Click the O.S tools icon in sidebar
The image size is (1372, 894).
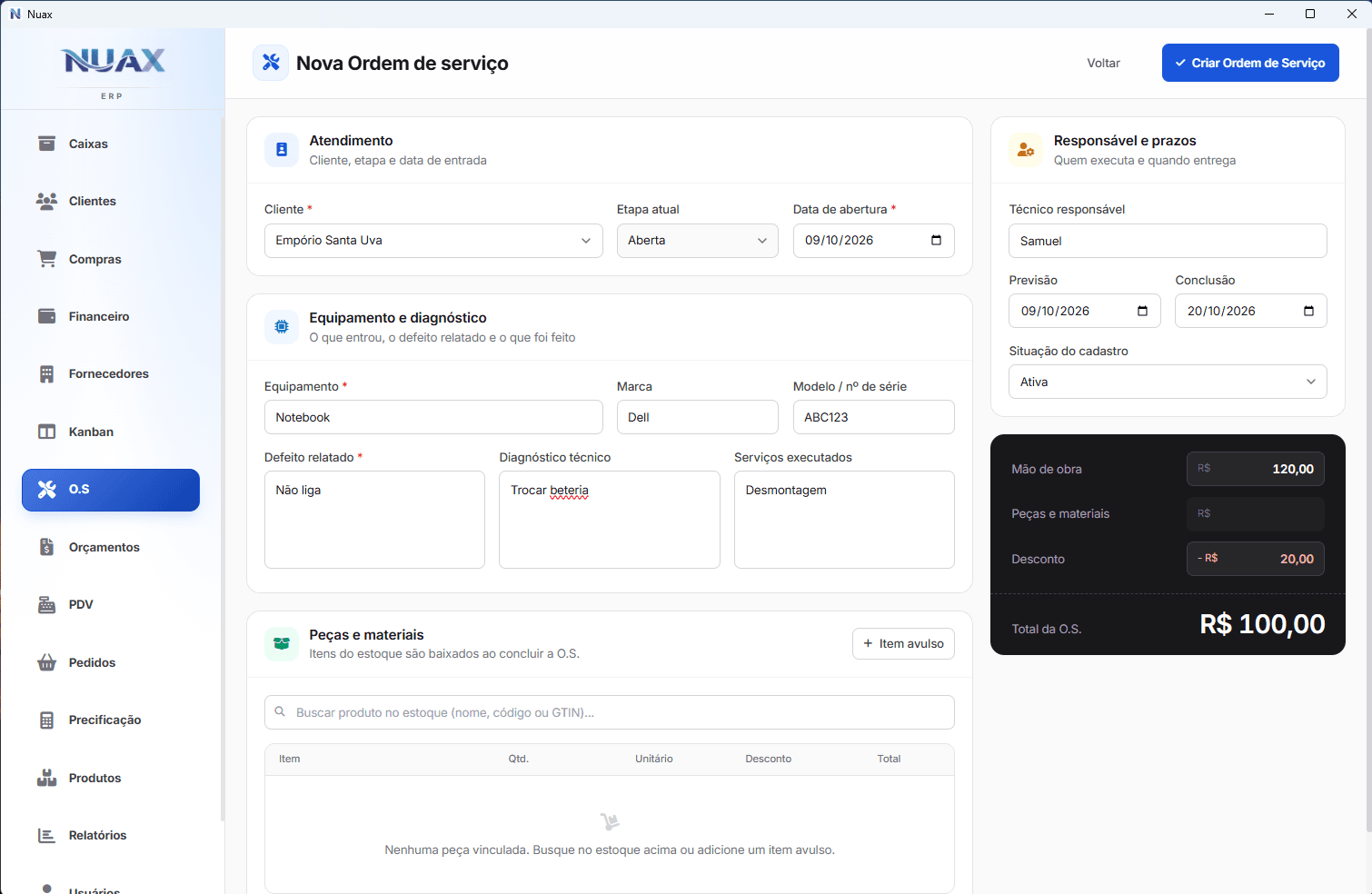point(46,489)
